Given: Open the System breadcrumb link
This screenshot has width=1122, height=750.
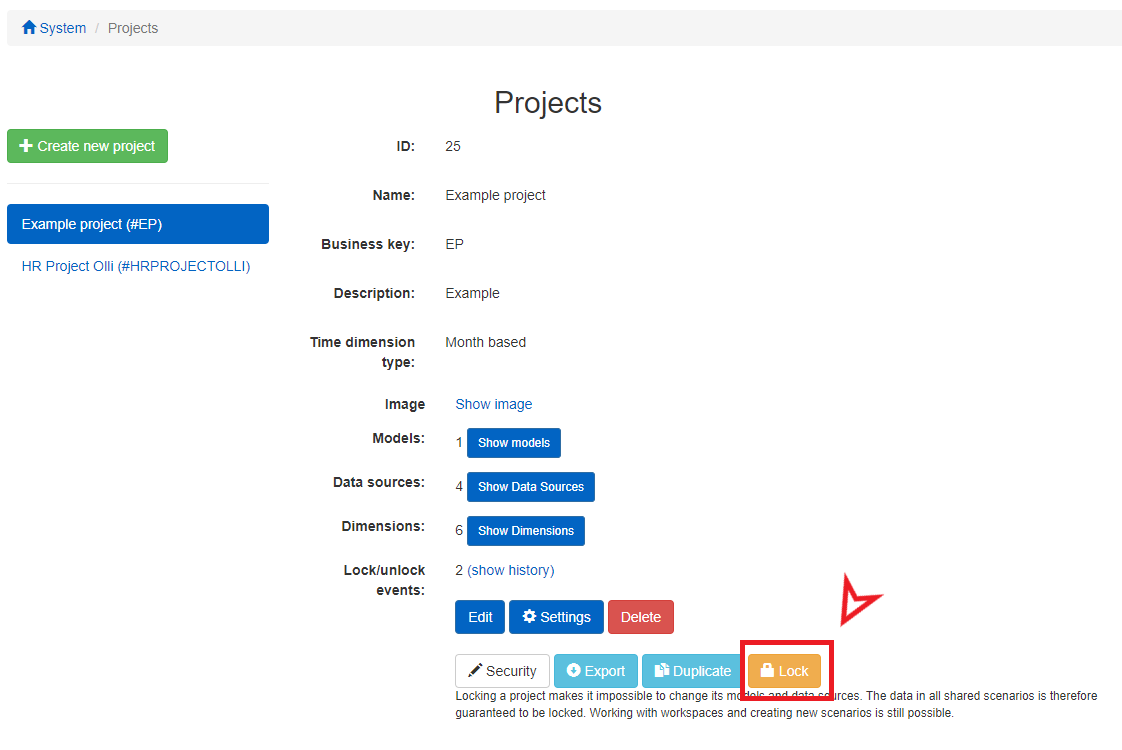Looking at the screenshot, I should point(60,27).
